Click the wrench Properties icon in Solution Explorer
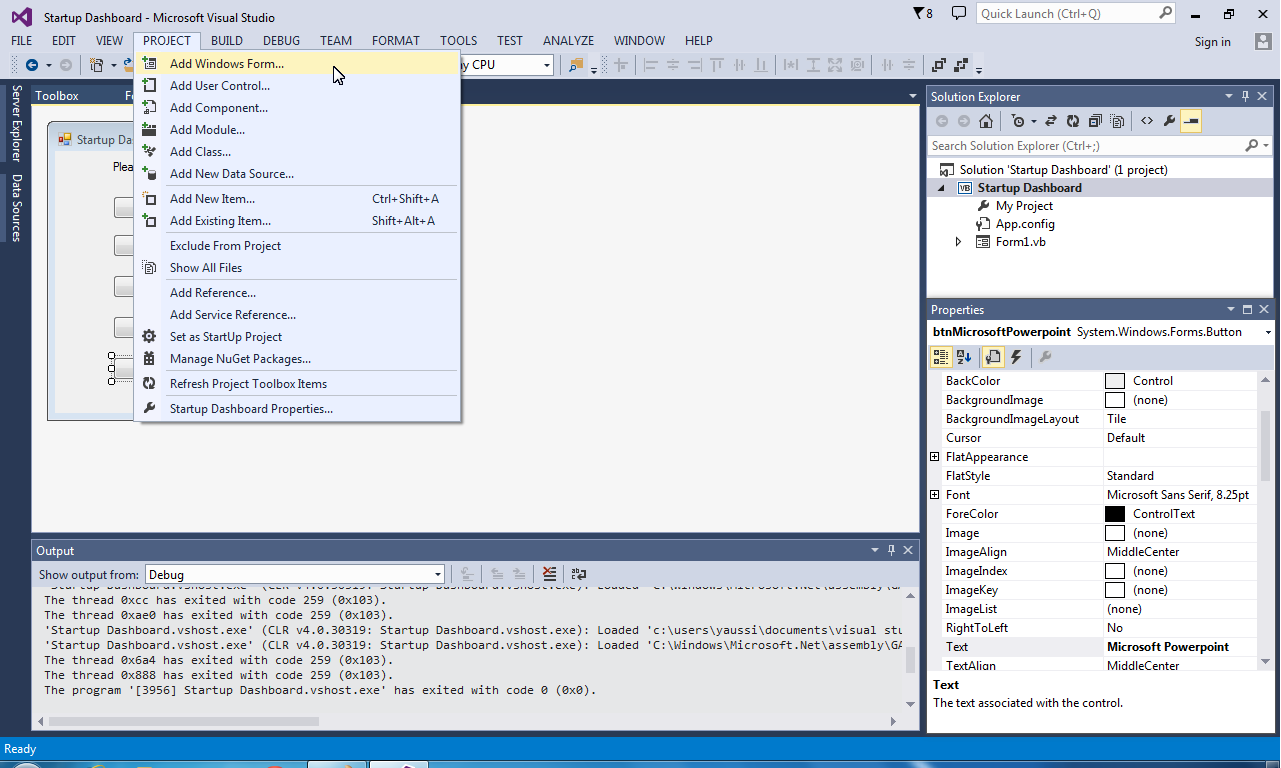 pyautogui.click(x=1168, y=121)
